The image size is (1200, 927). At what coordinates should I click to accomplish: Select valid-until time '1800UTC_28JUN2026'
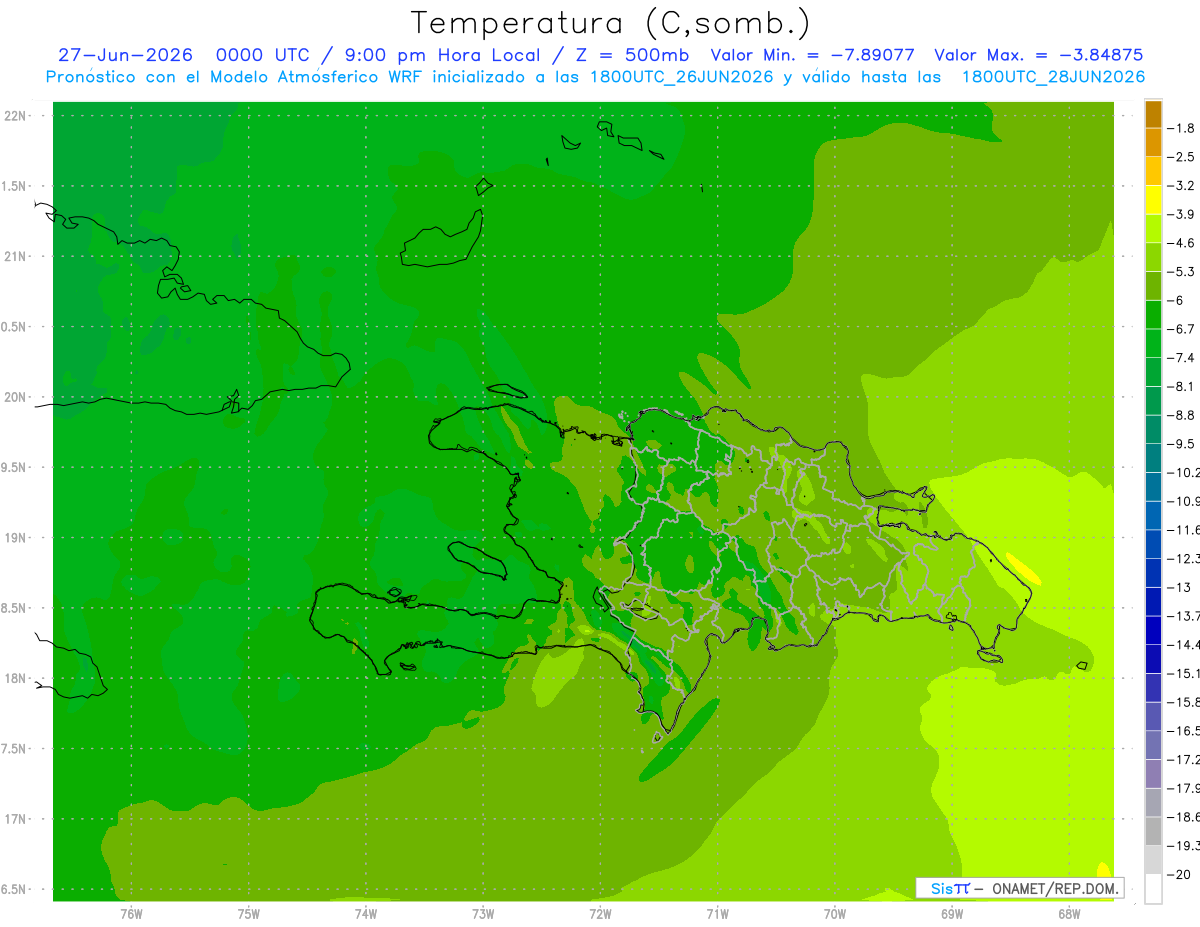click(x=1053, y=77)
